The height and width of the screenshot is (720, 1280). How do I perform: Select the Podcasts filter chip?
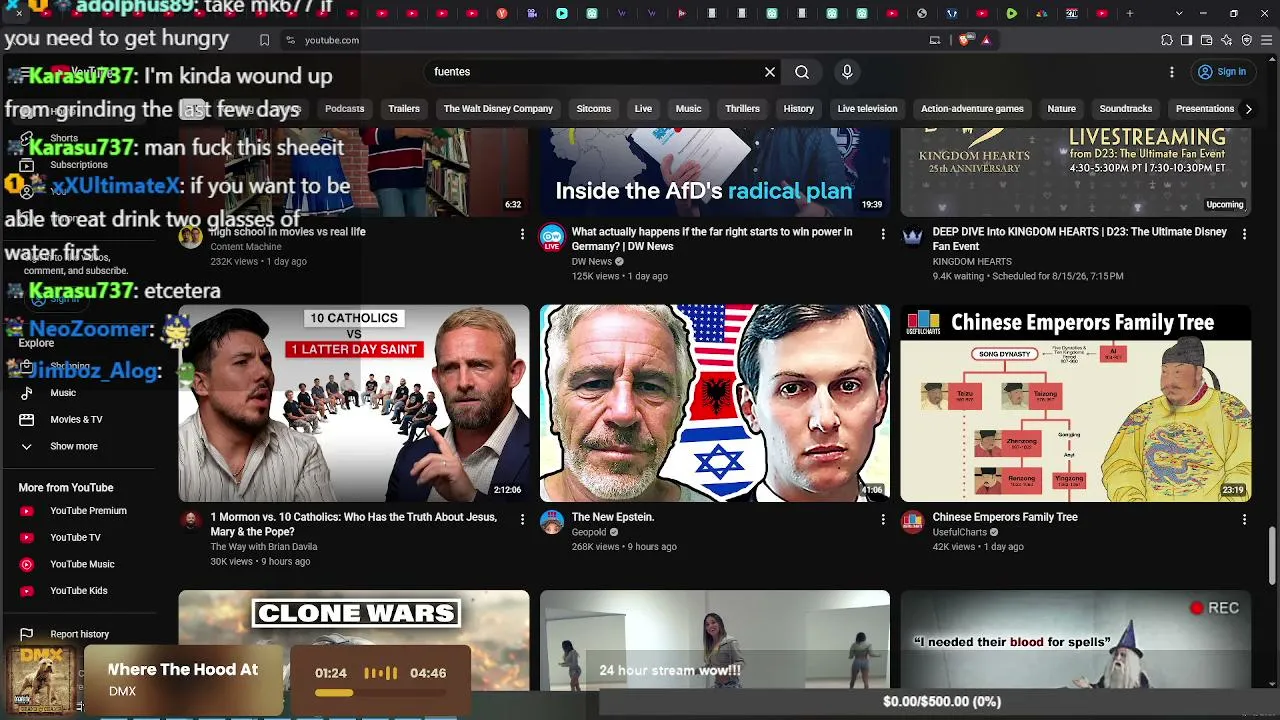tap(344, 109)
